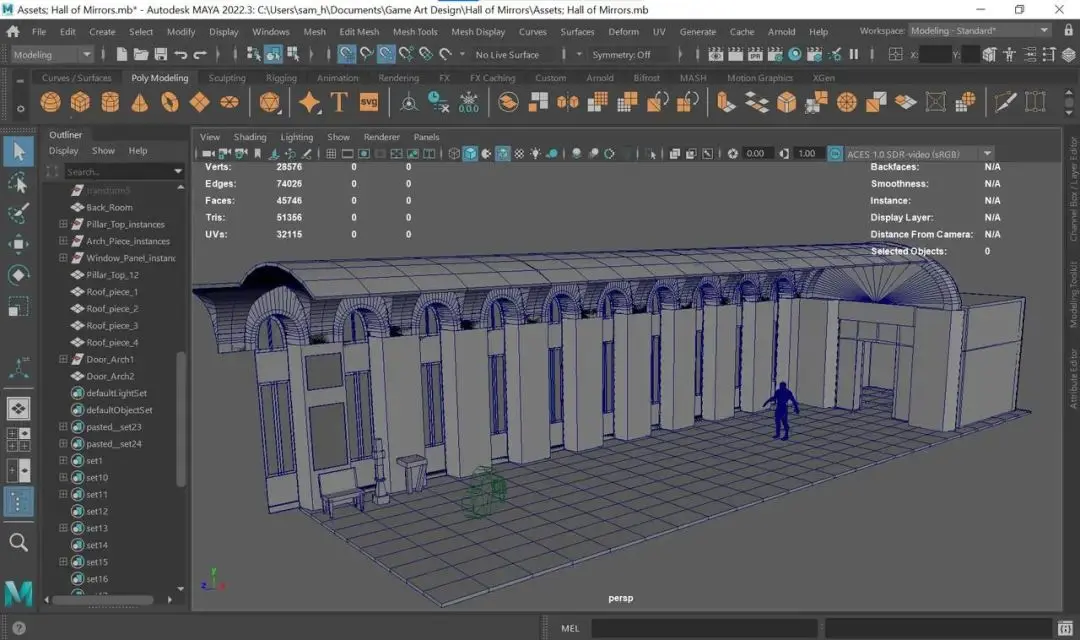Toggle the ACES color management button
Screen dimensions: 1080x640
click(x=835, y=154)
